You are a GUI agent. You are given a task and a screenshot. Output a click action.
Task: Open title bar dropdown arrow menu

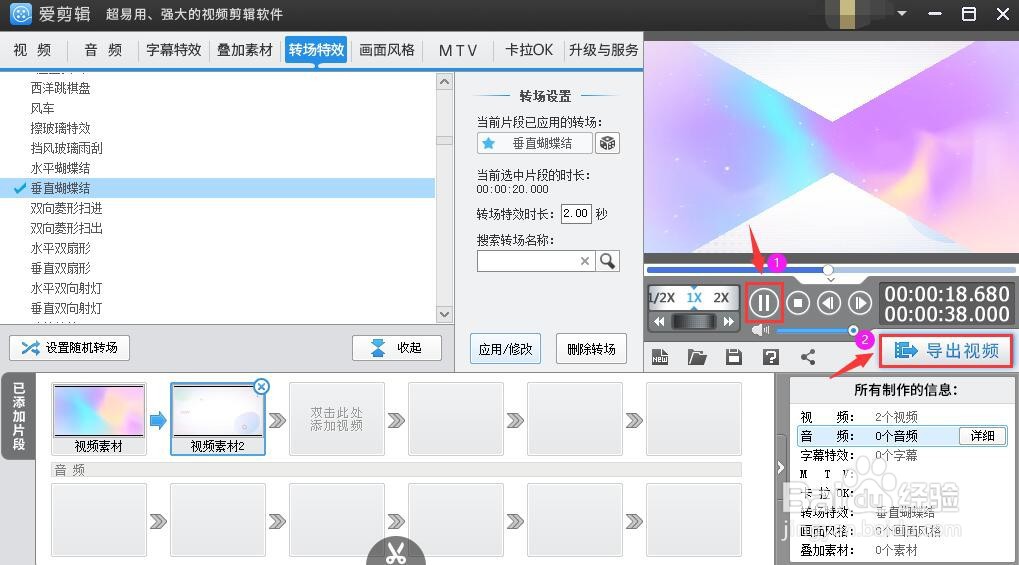tap(902, 13)
